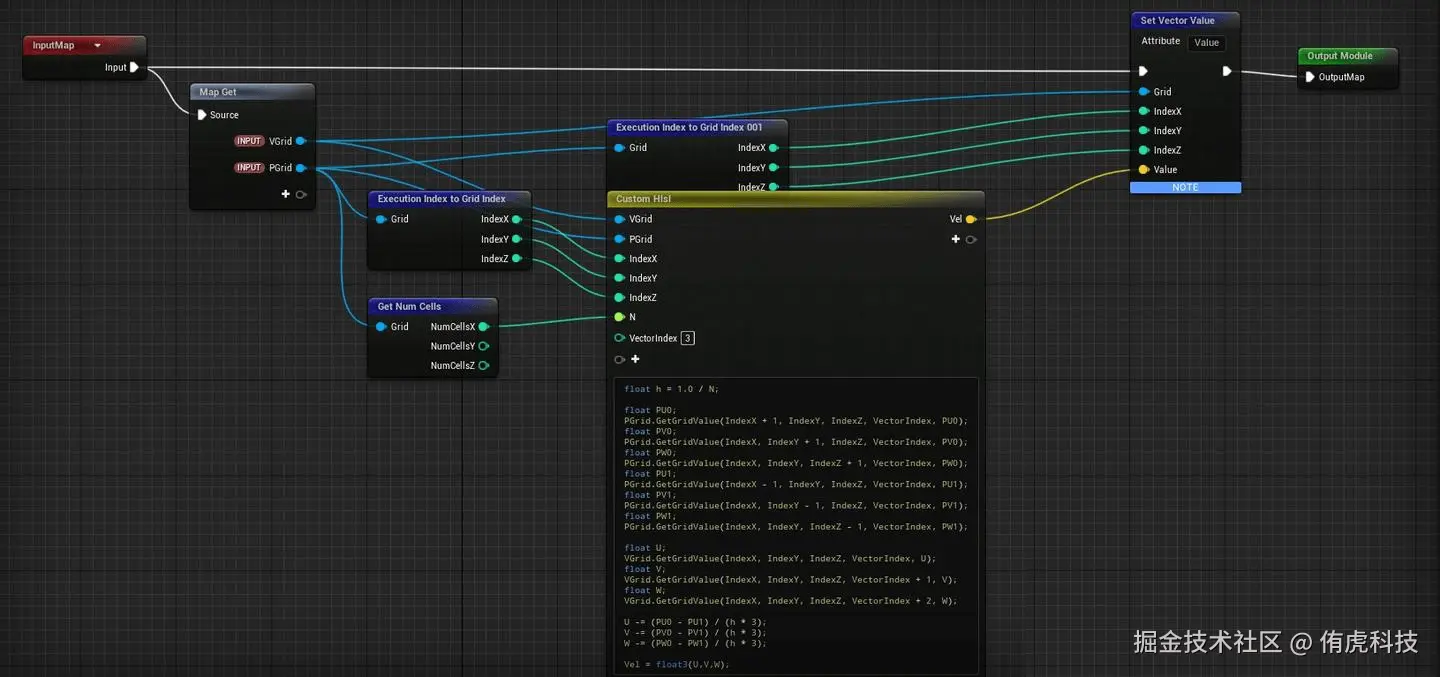Screen dimensions: 1440x677
Task: Open the Attribute Value dropdown in Set Vector Value
Action: click(1206, 42)
